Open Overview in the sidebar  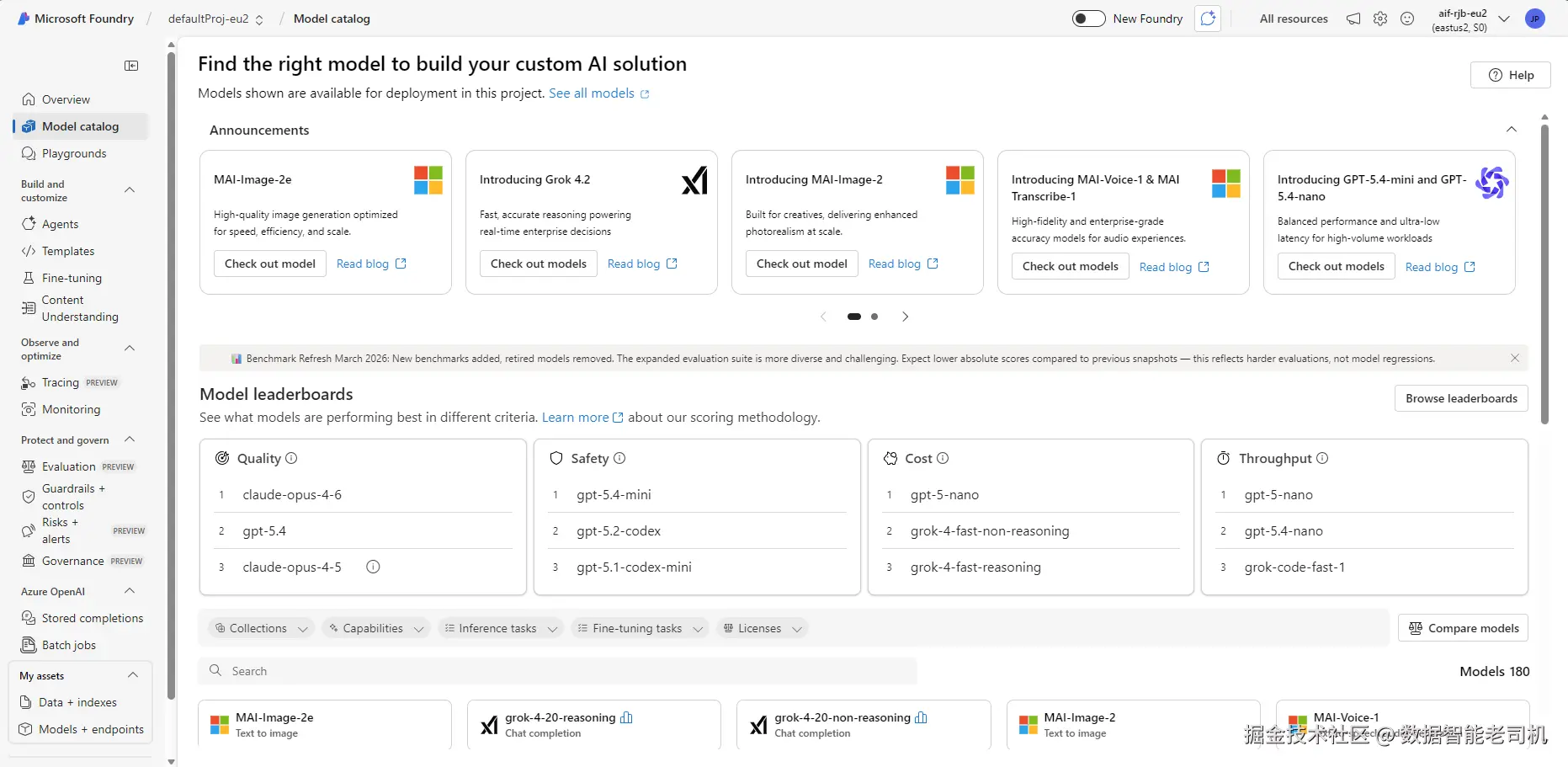(x=81, y=99)
